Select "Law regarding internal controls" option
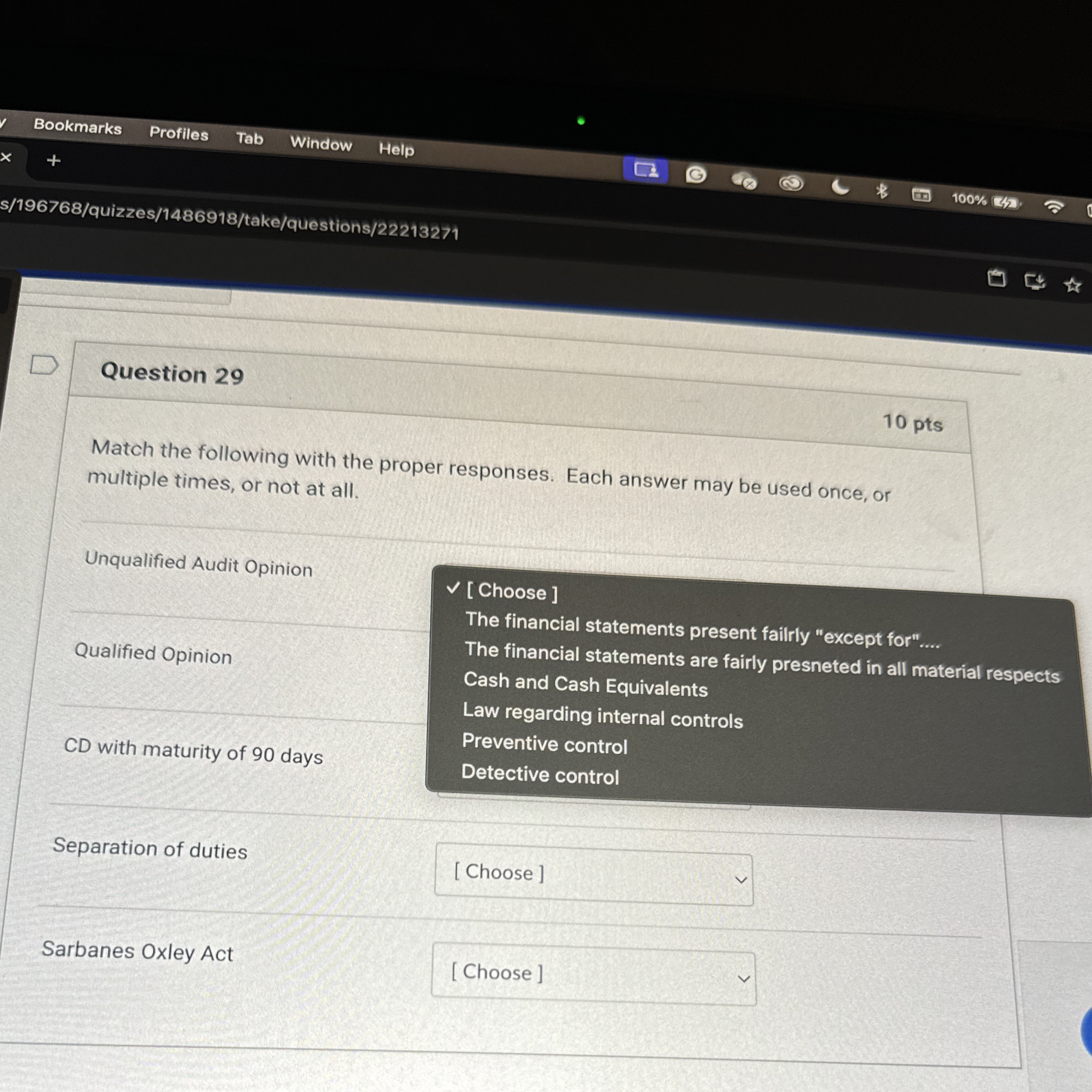The image size is (1092, 1092). point(602,716)
